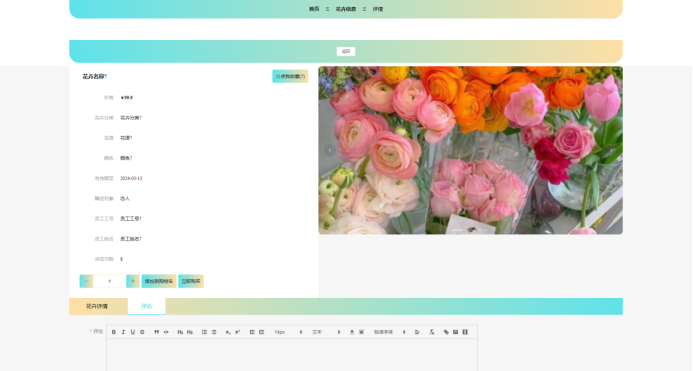Viewport: 693px width, 371px height.
Task: Toggle underline formatting in comment editor
Action: 133,332
